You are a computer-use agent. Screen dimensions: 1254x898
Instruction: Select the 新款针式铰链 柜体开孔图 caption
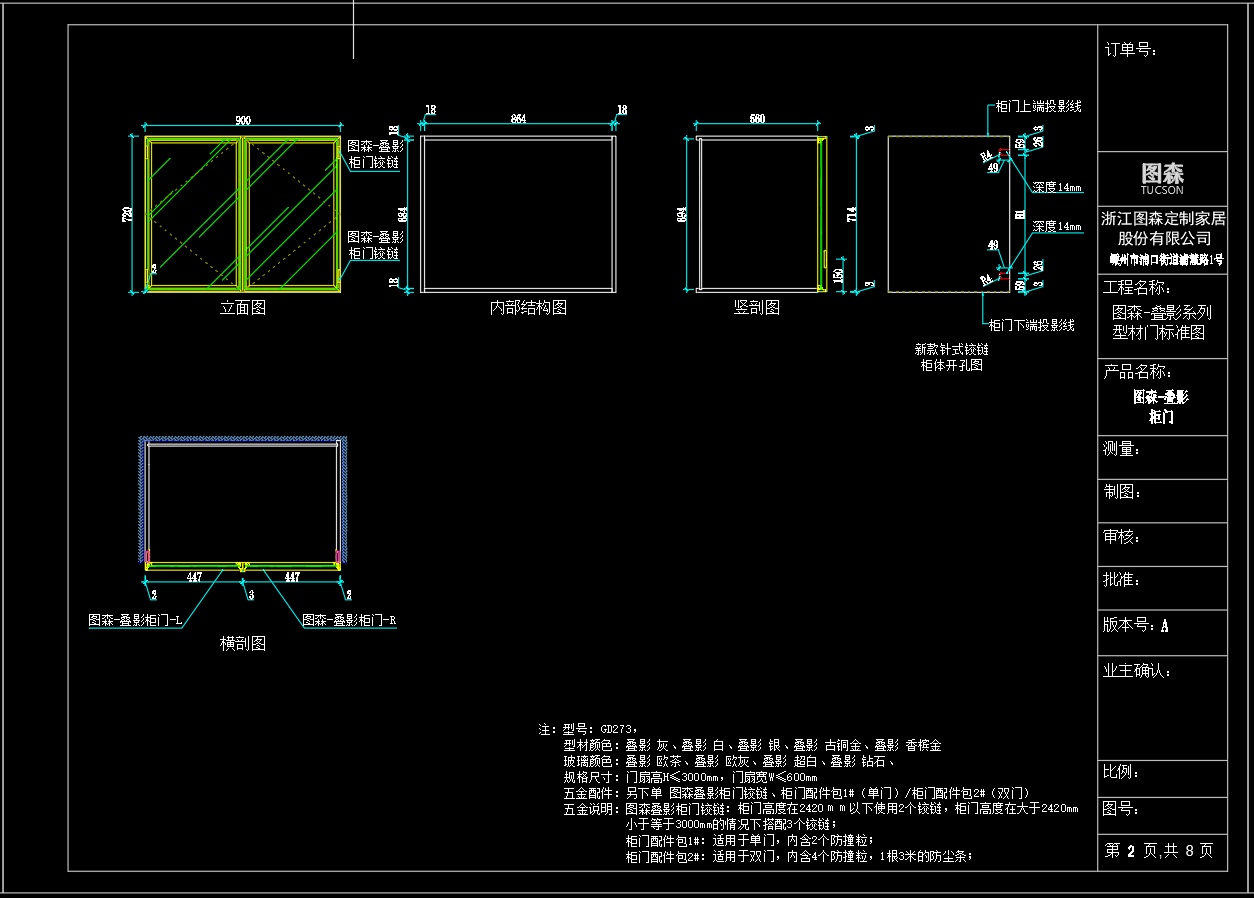pyautogui.click(x=952, y=357)
